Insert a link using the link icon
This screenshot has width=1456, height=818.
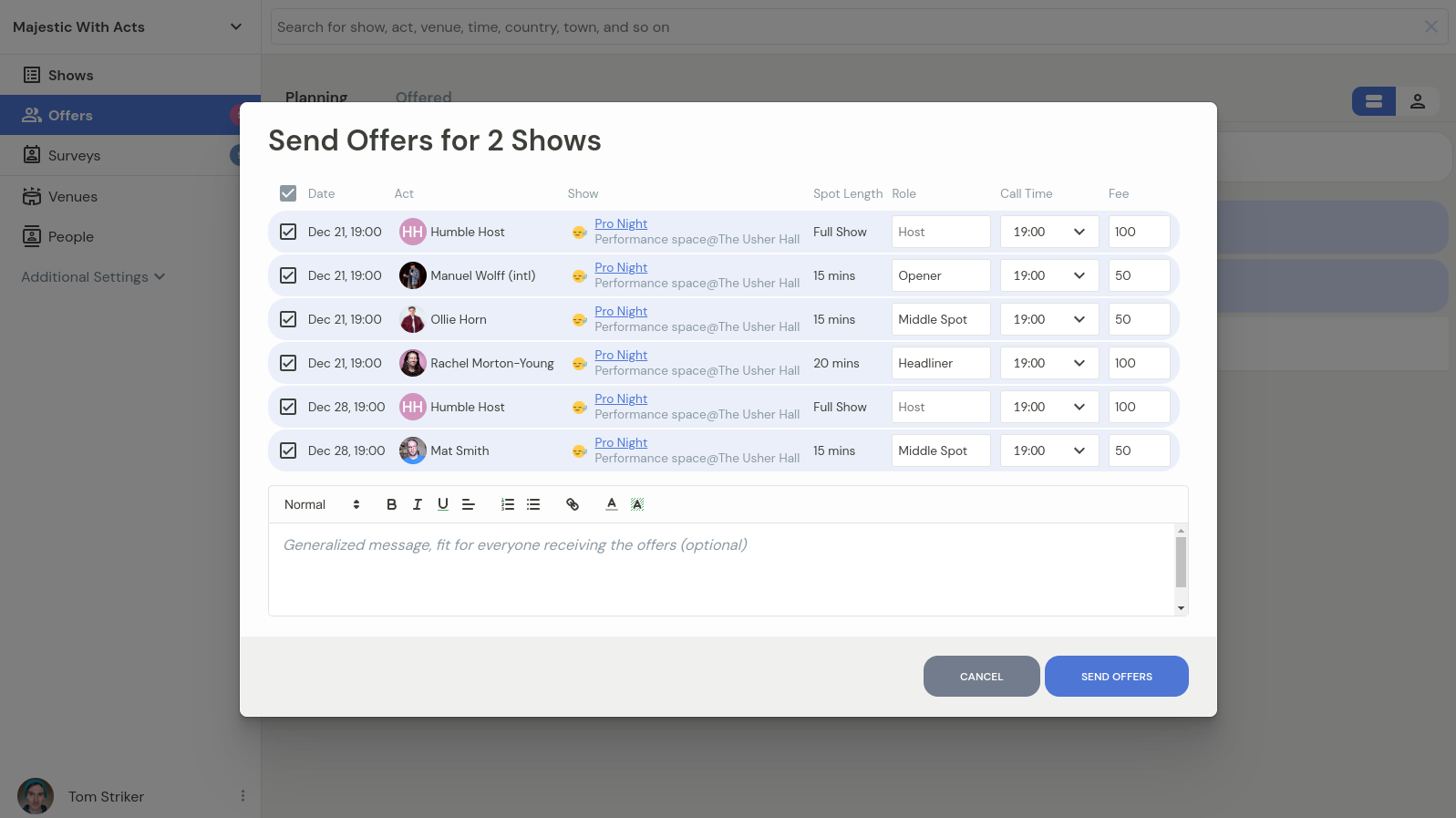tap(573, 504)
